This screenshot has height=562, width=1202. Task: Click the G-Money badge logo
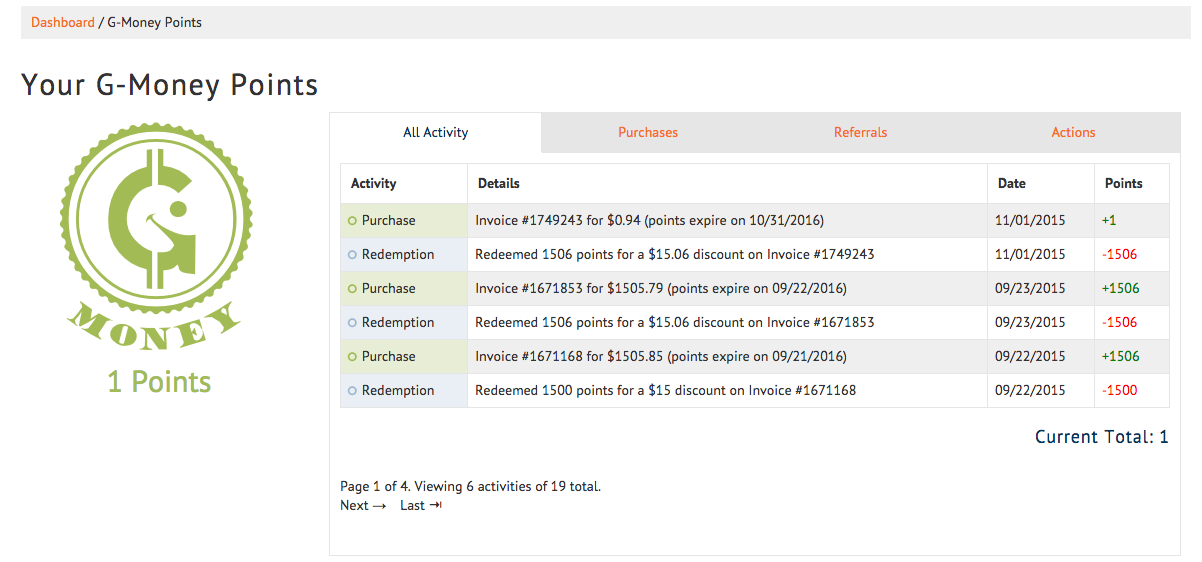158,236
